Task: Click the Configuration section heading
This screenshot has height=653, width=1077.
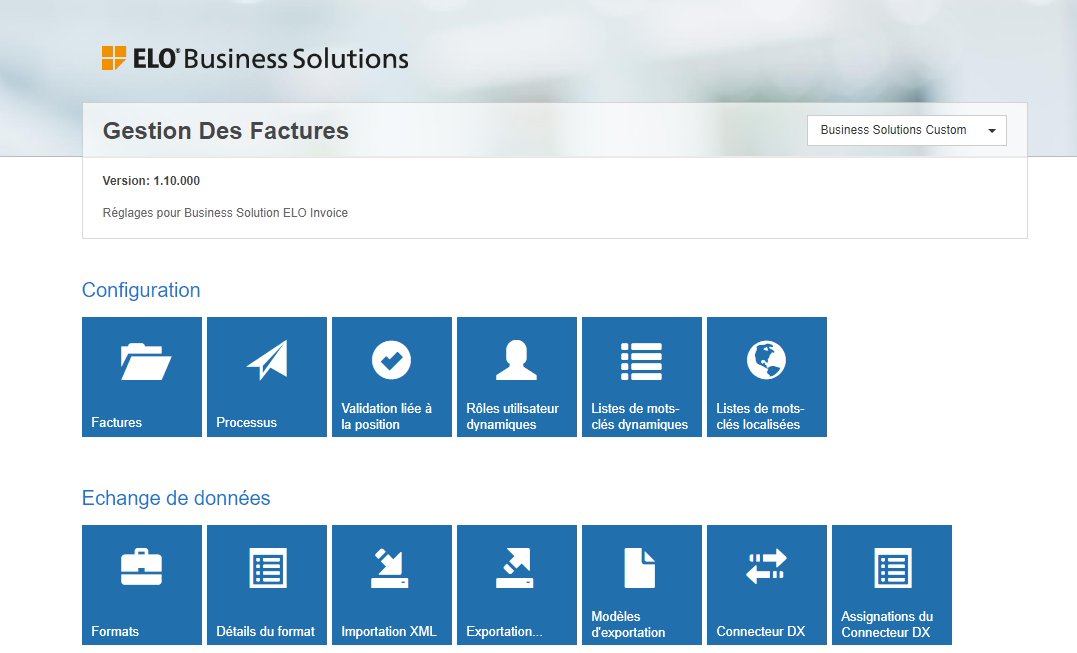Action: coord(141,290)
